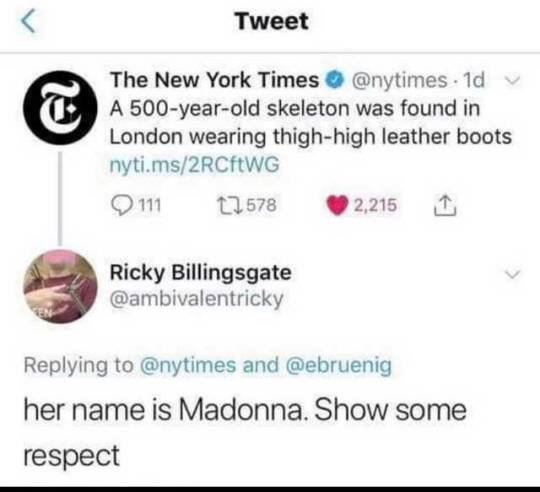Select the reply text about Madonna
540x492 pixels.
[245, 432]
